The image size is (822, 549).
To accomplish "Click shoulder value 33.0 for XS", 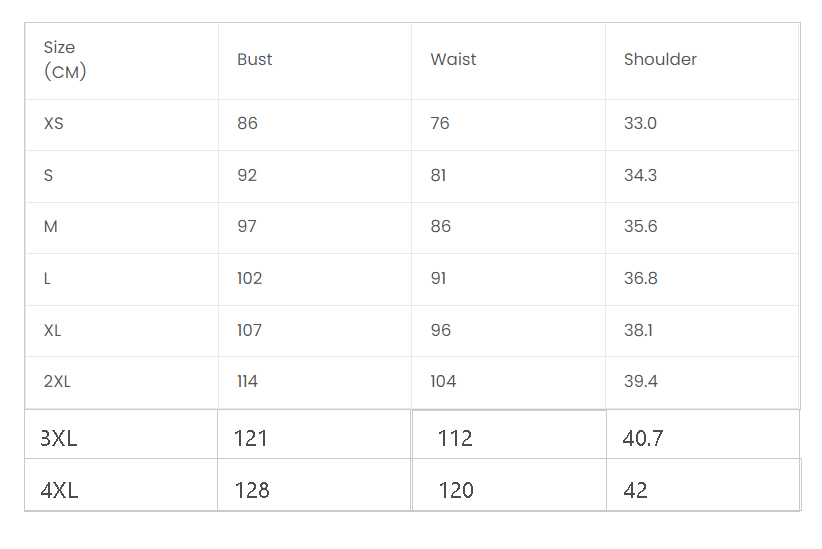I will click(640, 124).
